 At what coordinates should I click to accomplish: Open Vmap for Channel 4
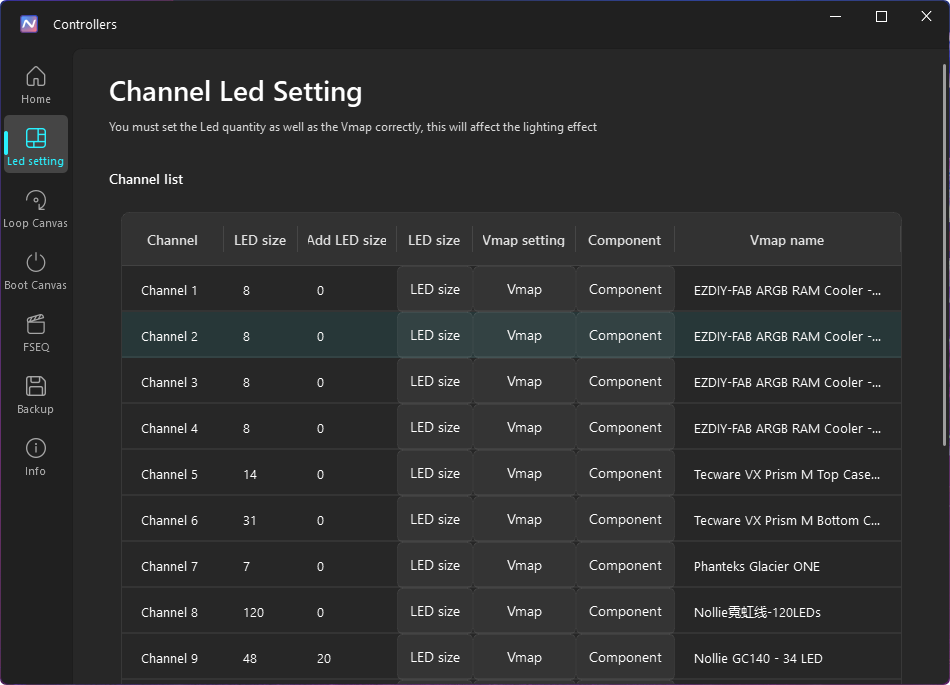[524, 428]
